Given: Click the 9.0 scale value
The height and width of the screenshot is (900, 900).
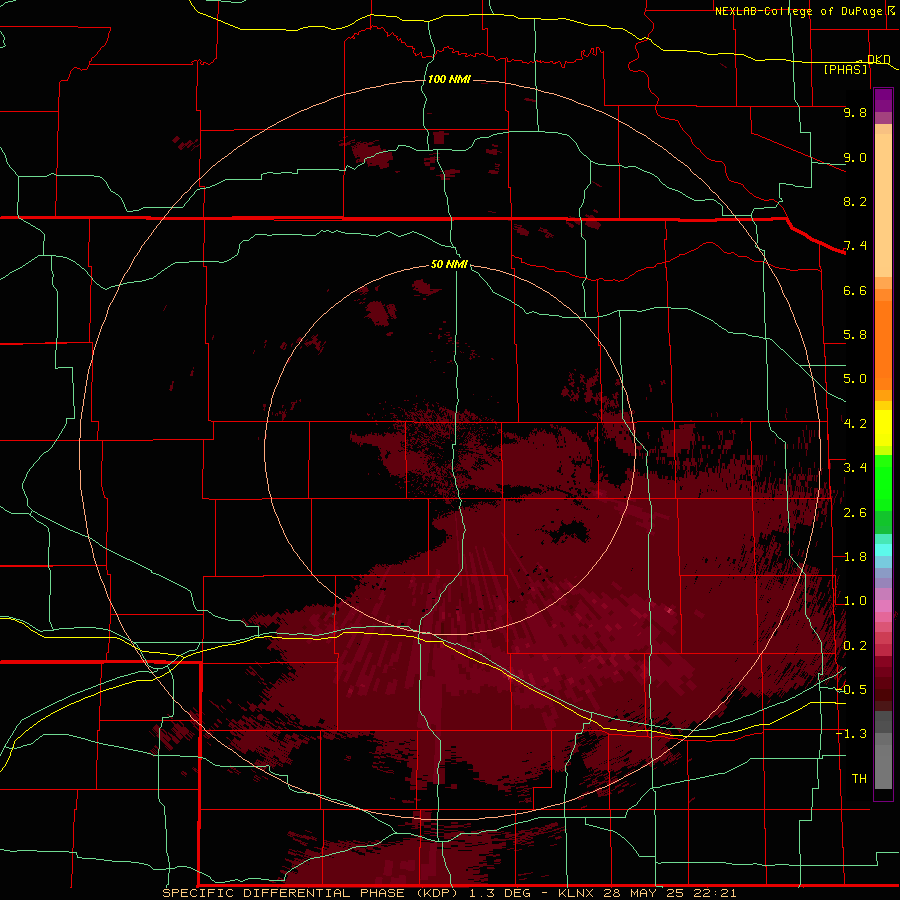Looking at the screenshot, I should [x=855, y=157].
